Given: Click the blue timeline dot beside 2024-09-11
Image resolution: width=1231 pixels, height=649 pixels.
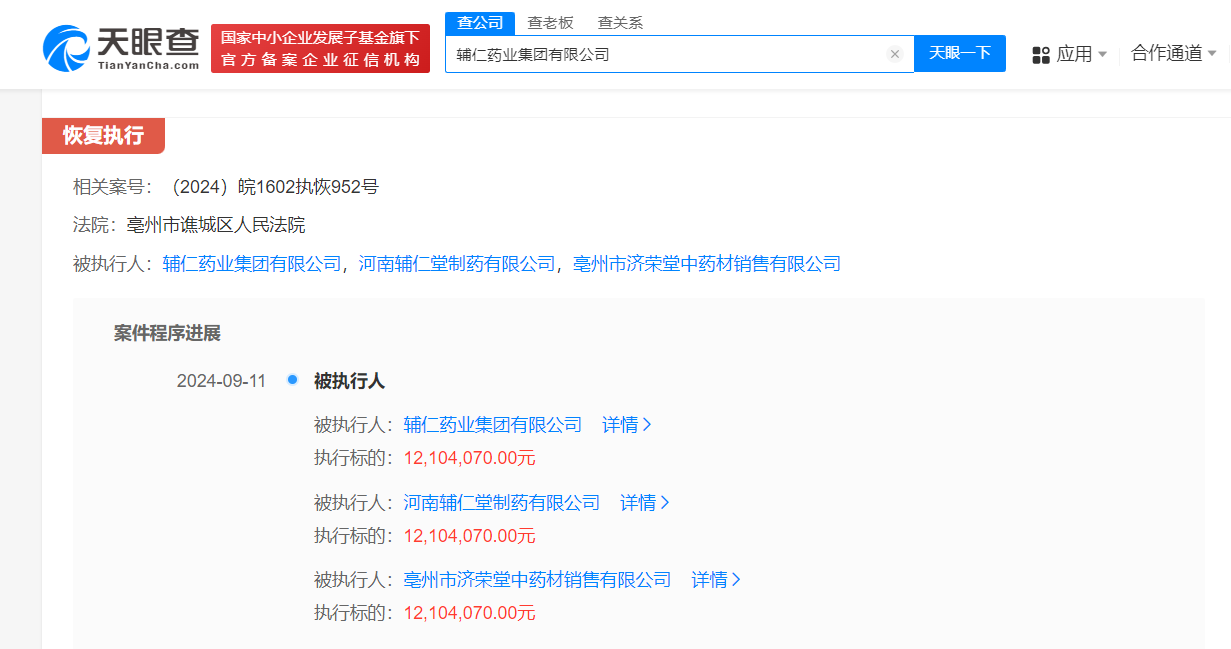Looking at the screenshot, I should tap(291, 381).
